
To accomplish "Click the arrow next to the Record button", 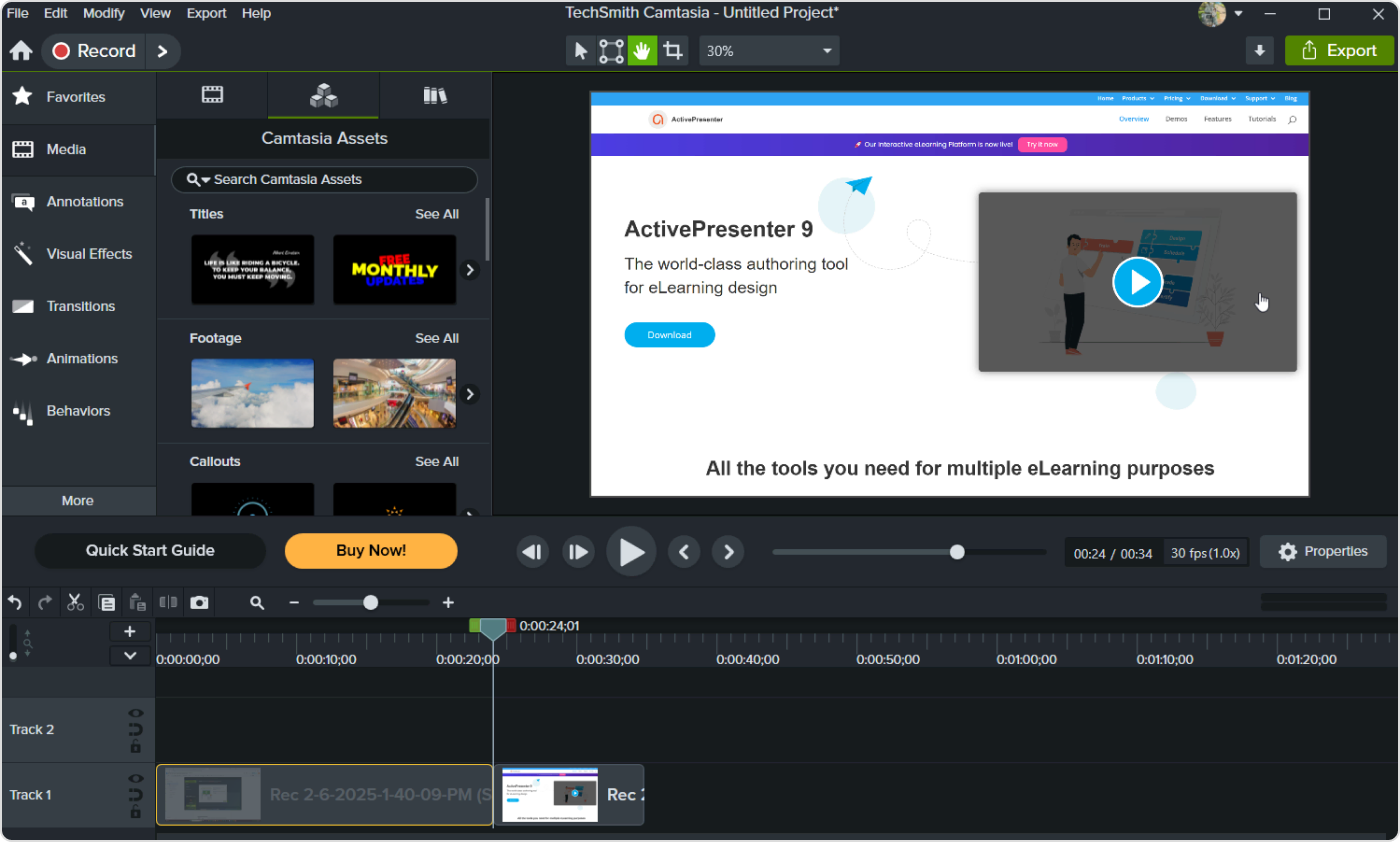I will pos(163,50).
